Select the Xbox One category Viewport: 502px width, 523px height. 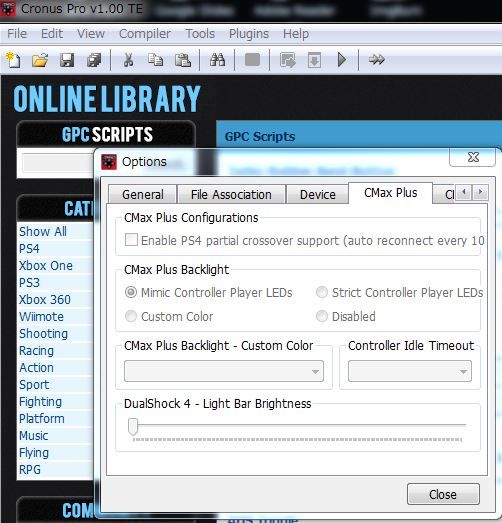pos(45,266)
